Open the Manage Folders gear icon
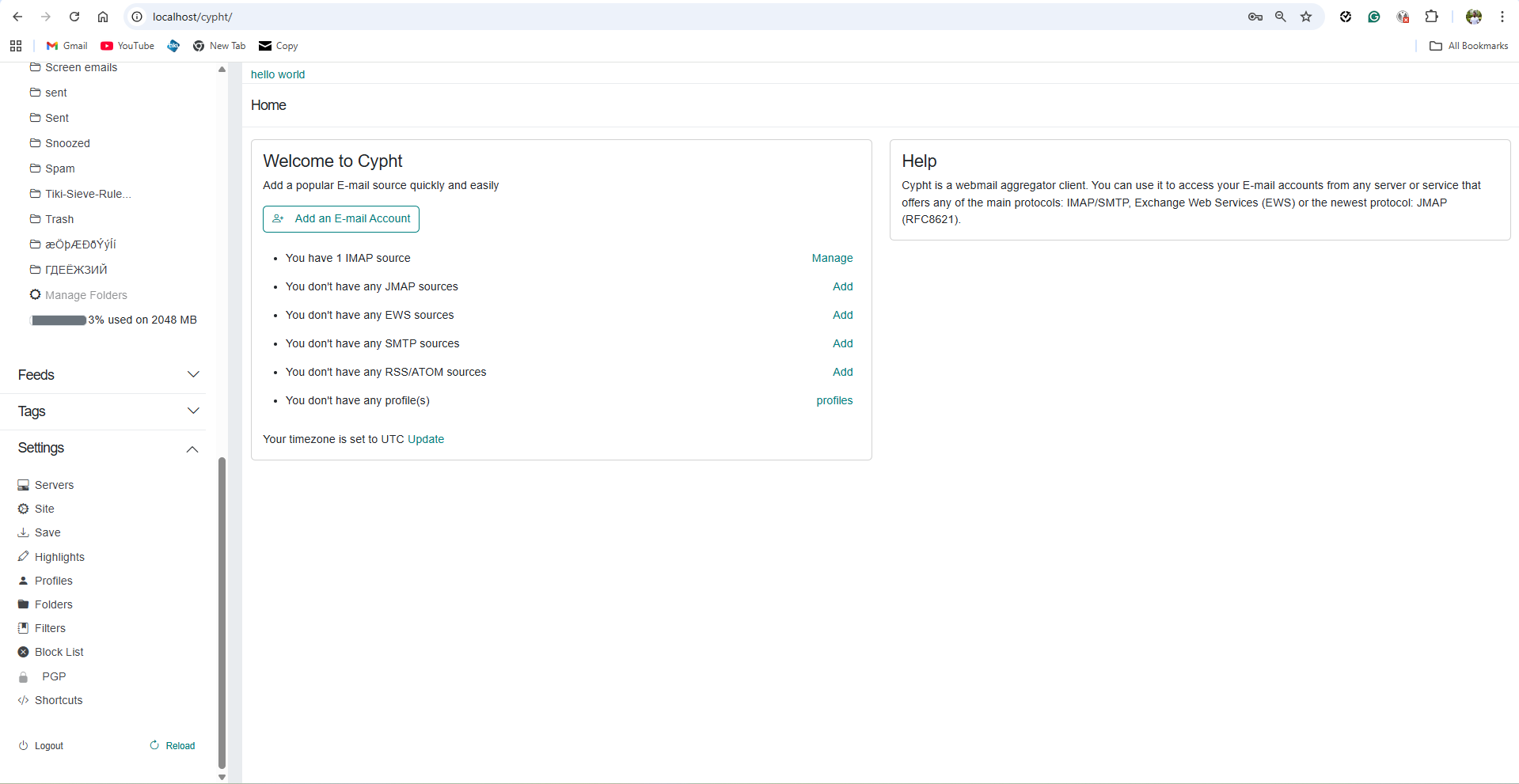Viewport: 1519px width, 784px height. coord(35,294)
